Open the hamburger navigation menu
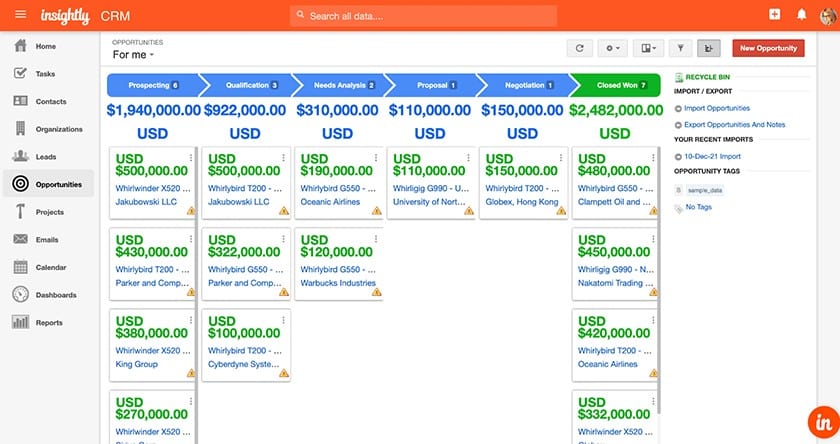 click(x=20, y=14)
